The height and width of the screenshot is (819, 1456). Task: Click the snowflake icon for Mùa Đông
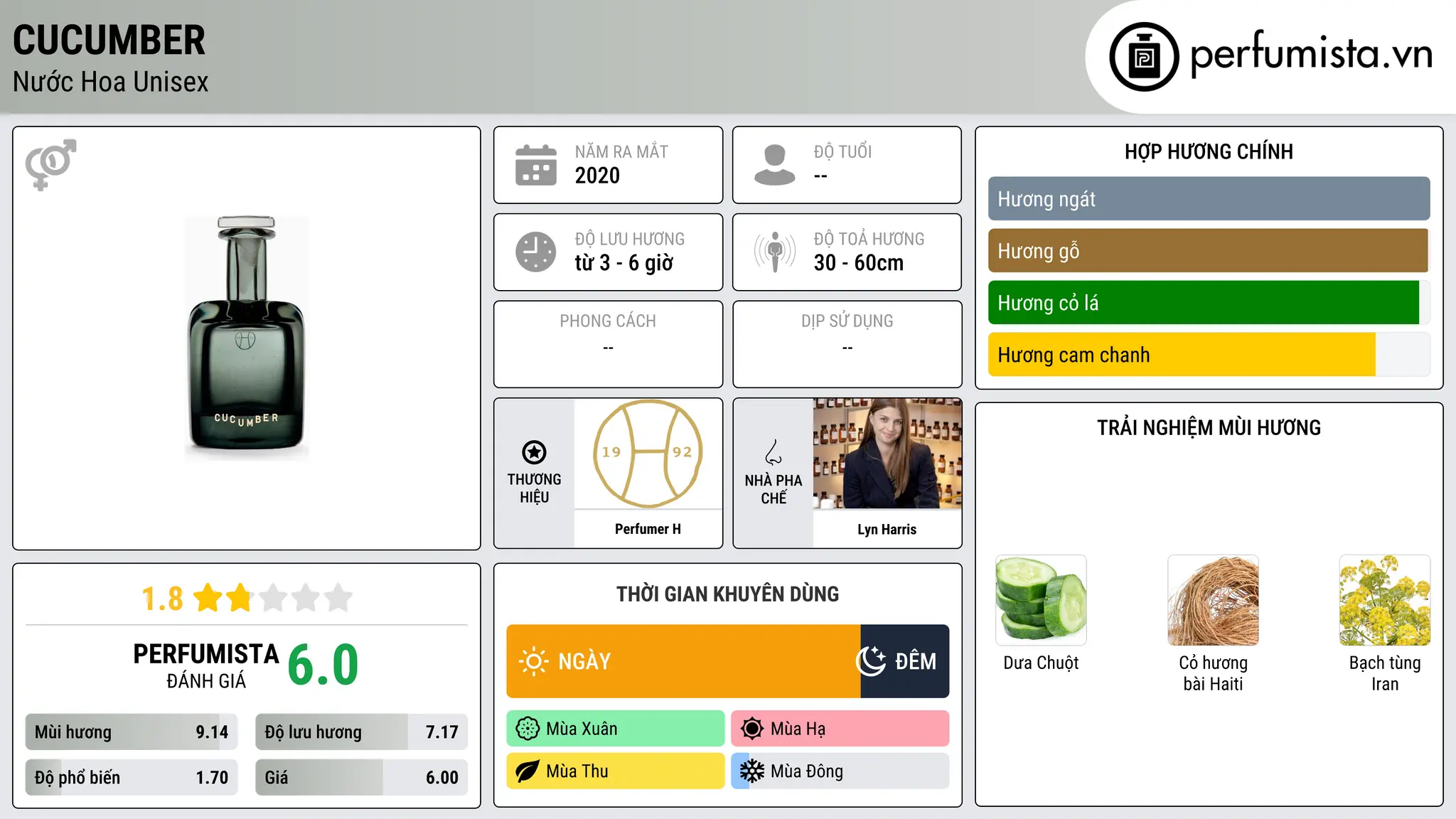[751, 771]
